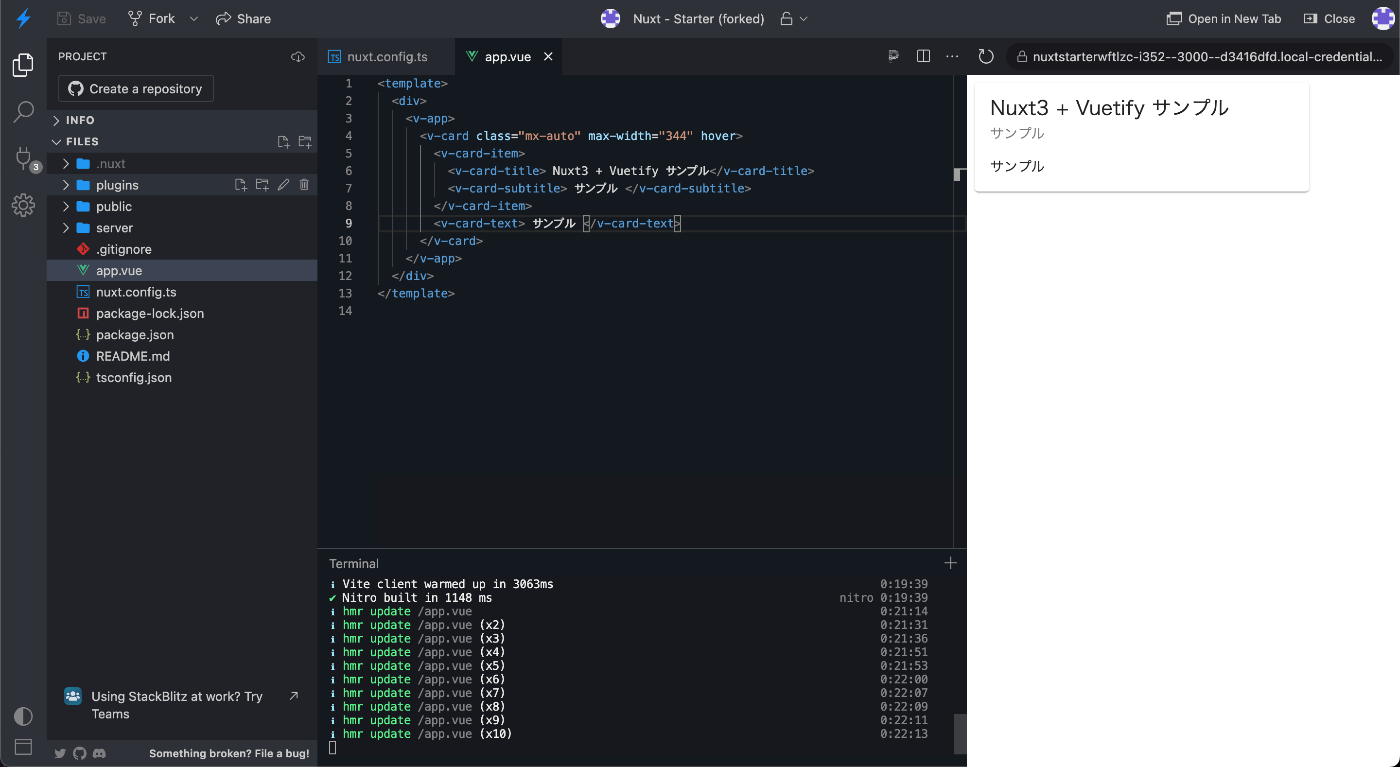1400x767 pixels.
Task: Open the GitHub link icon at bottom
Action: tap(80, 753)
